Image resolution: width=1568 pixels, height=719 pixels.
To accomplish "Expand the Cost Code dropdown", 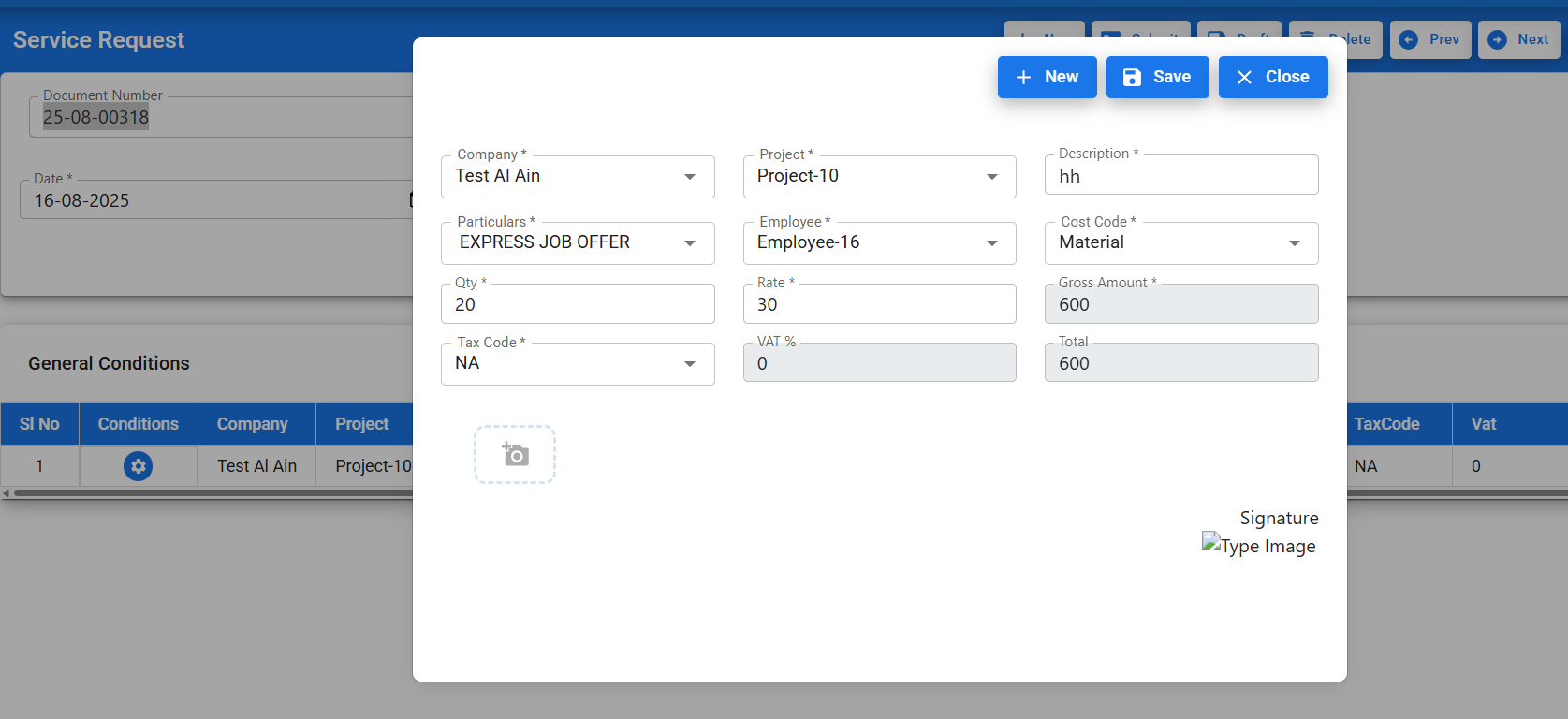I will tap(1294, 243).
